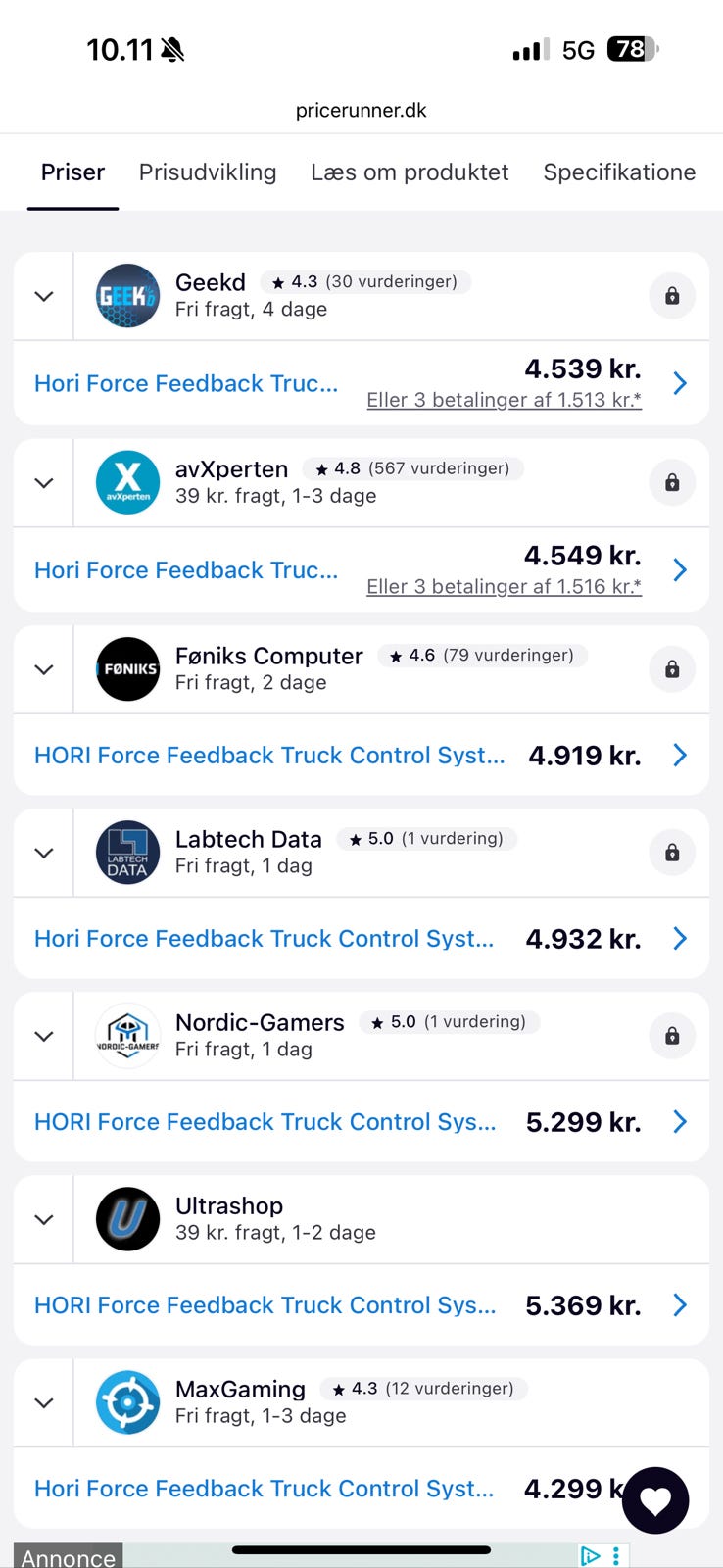The image size is (723, 1568).
Task: Go to Labtech Data's 4.932 kr. offer arrow
Action: (x=680, y=939)
